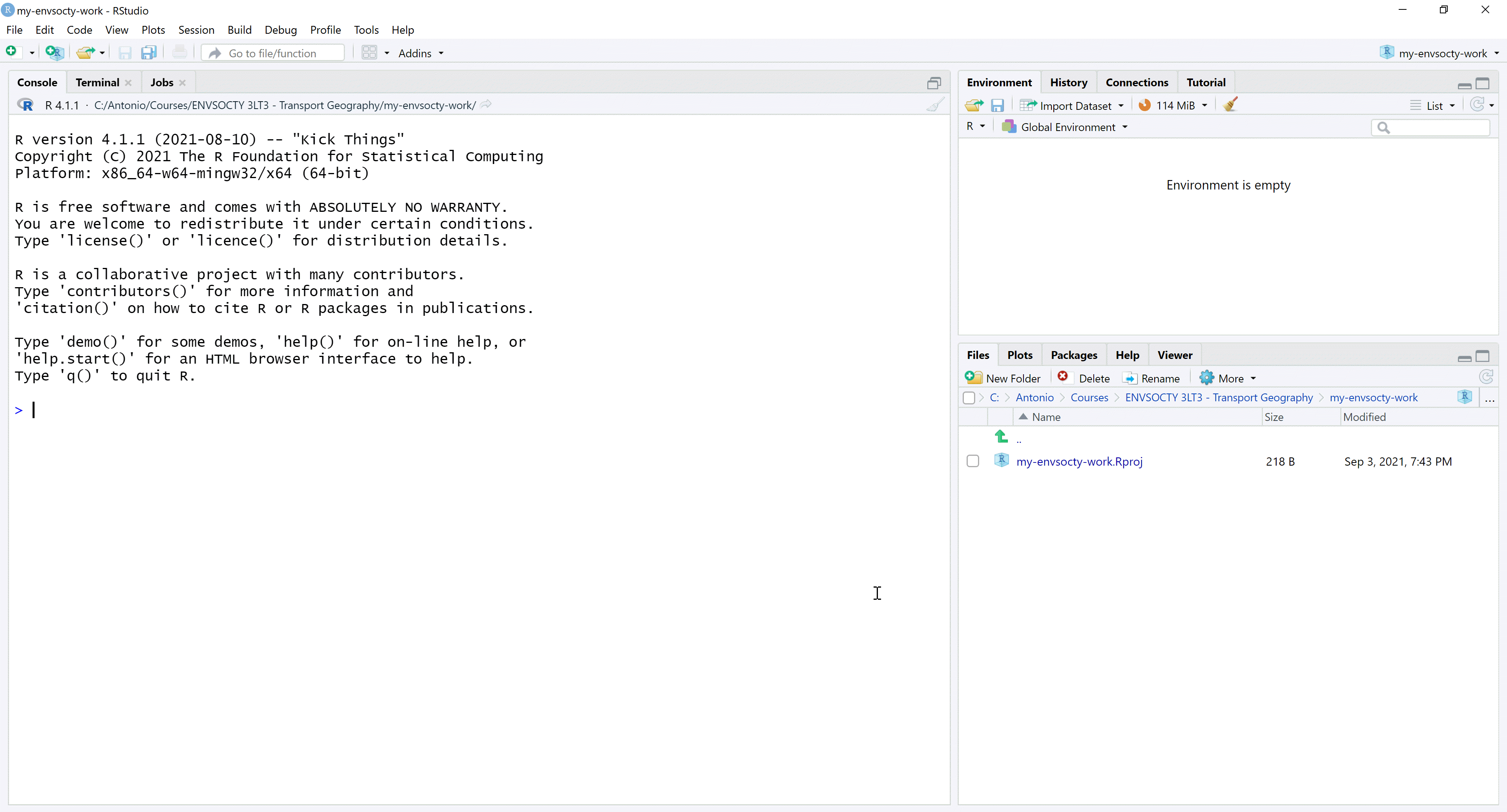Click the Print icon in main toolbar
The image size is (1507, 812).
click(180, 53)
